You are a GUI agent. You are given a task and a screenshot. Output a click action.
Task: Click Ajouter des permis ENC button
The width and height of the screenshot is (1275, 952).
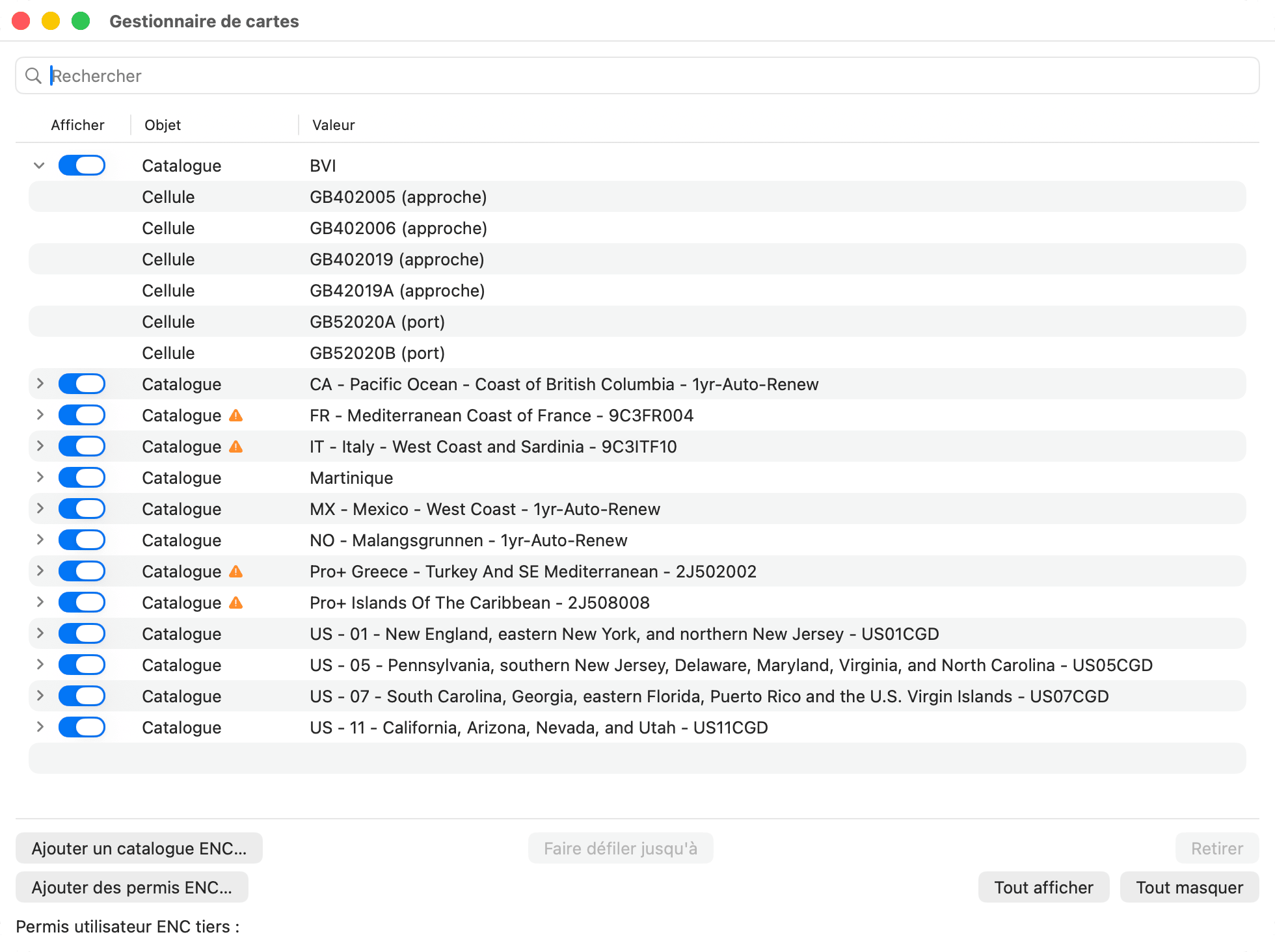[x=132, y=887]
